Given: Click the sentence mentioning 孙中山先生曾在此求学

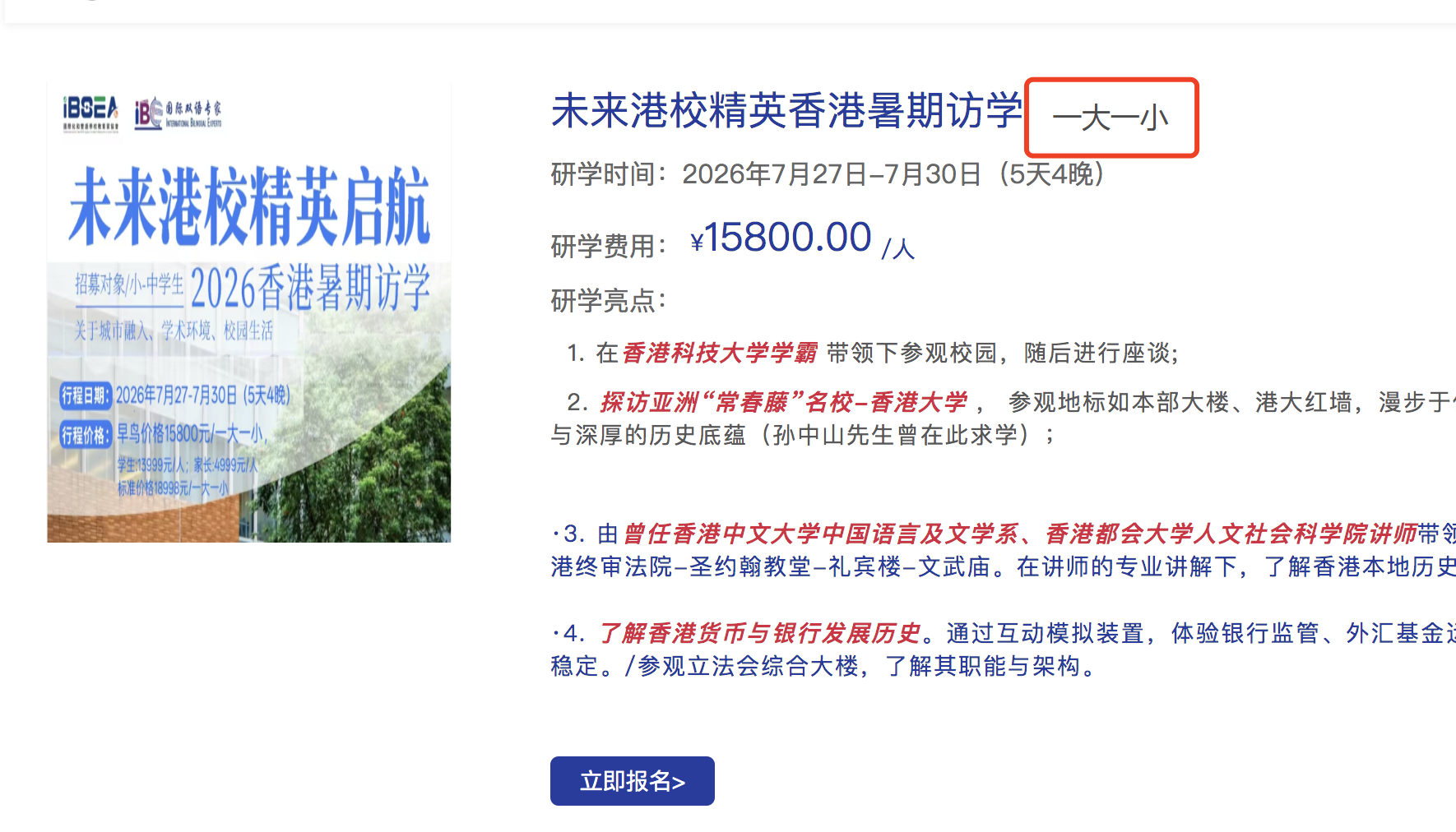Looking at the screenshot, I should coord(803,435).
